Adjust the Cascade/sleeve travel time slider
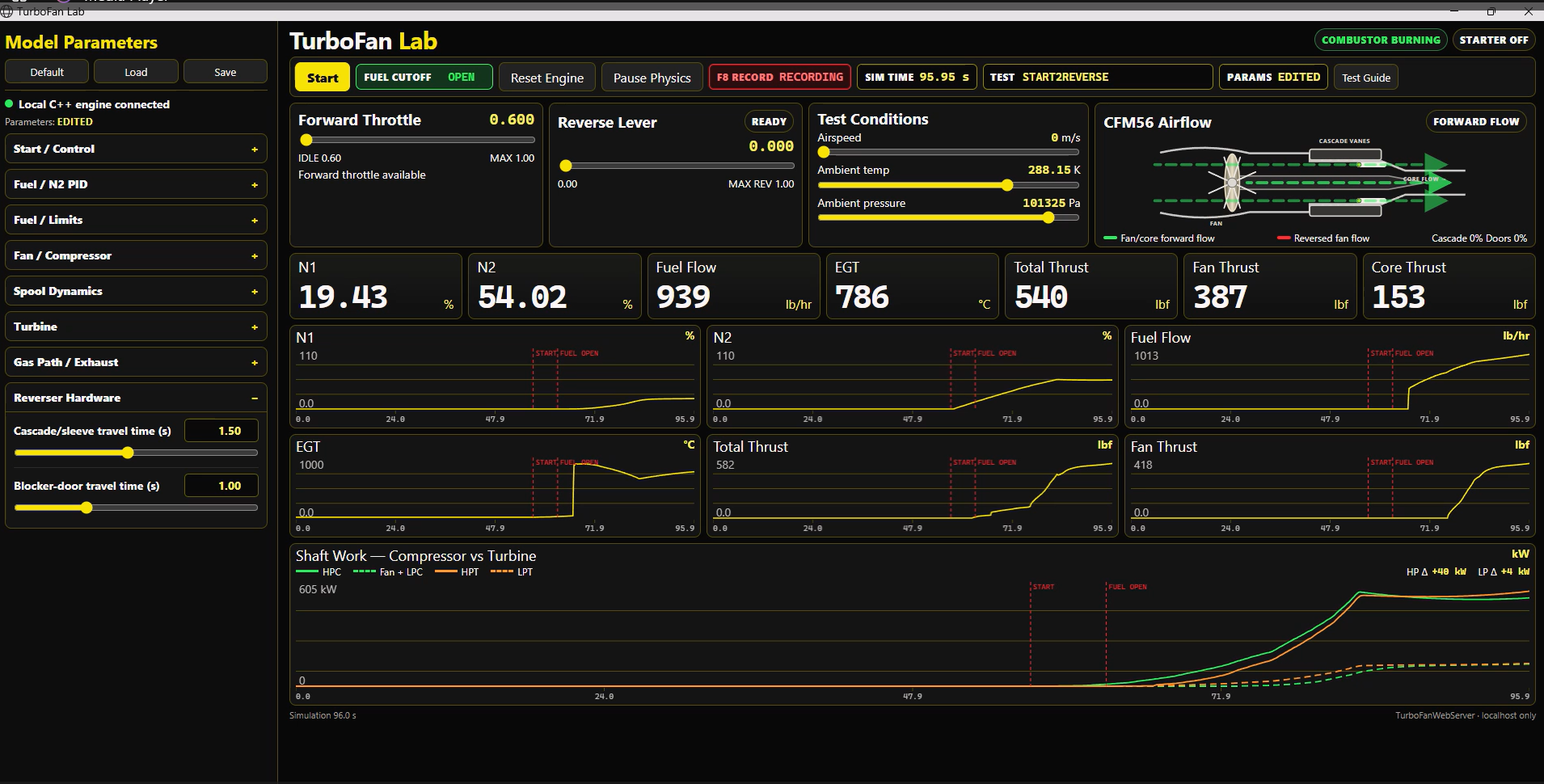Image resolution: width=1544 pixels, height=784 pixels. point(136,453)
